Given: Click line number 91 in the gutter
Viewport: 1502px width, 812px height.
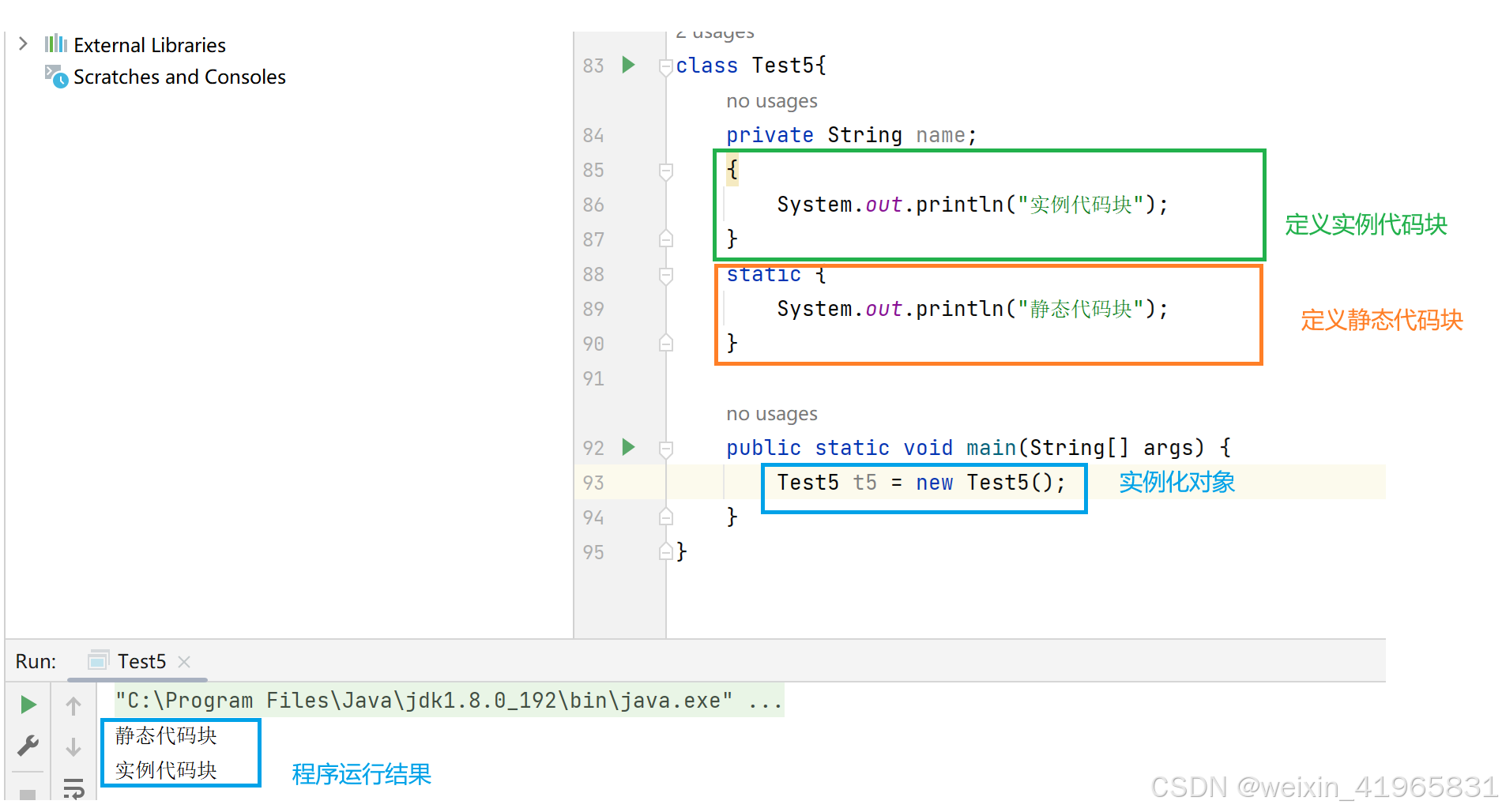Looking at the screenshot, I should [x=593, y=378].
